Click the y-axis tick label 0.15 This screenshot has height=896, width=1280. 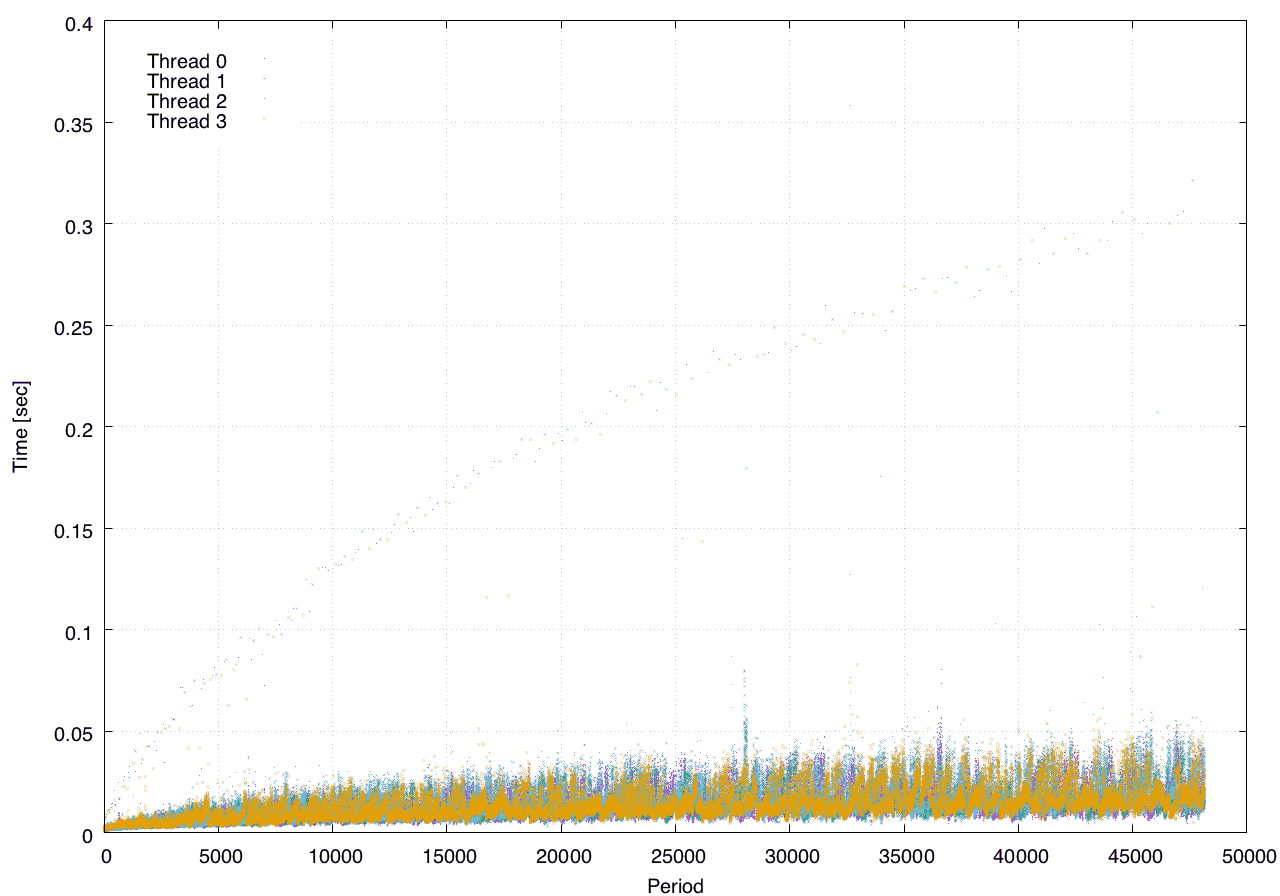[x=75, y=529]
